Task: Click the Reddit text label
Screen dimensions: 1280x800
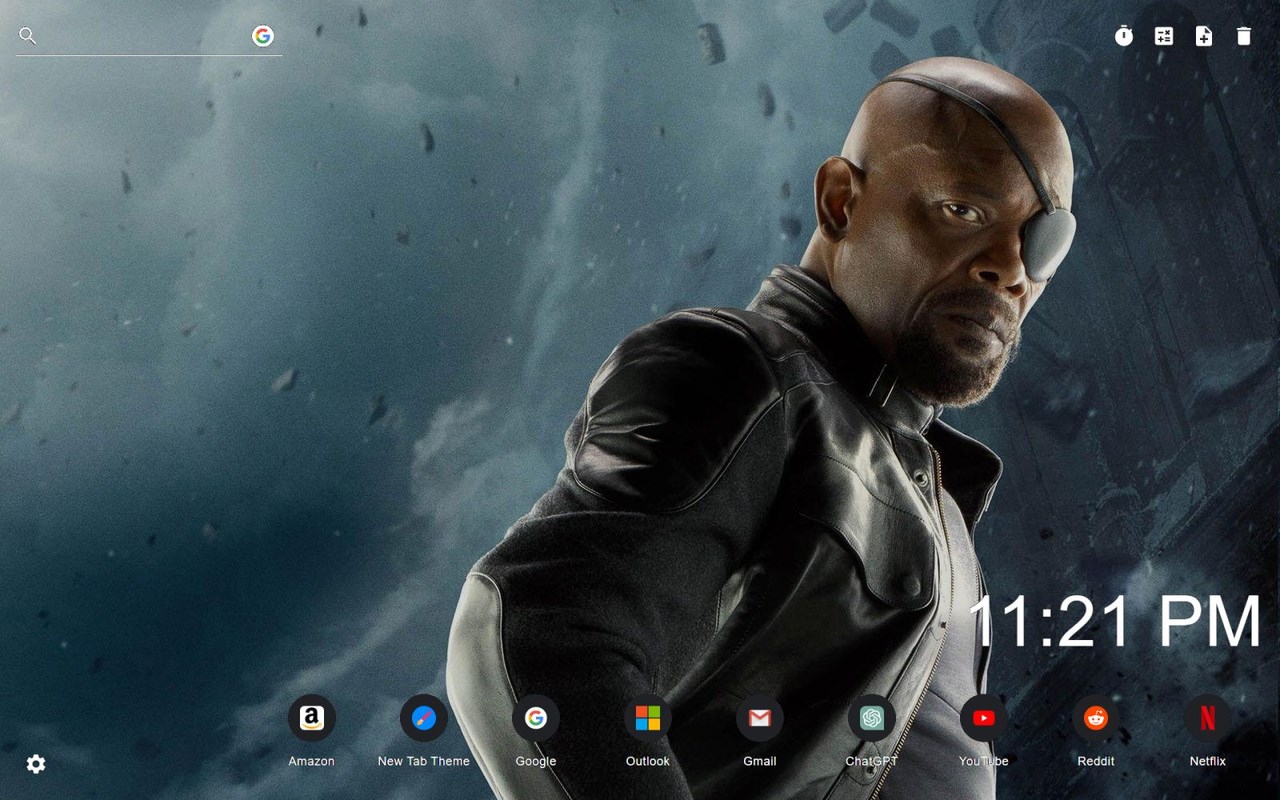Action: pos(1096,761)
